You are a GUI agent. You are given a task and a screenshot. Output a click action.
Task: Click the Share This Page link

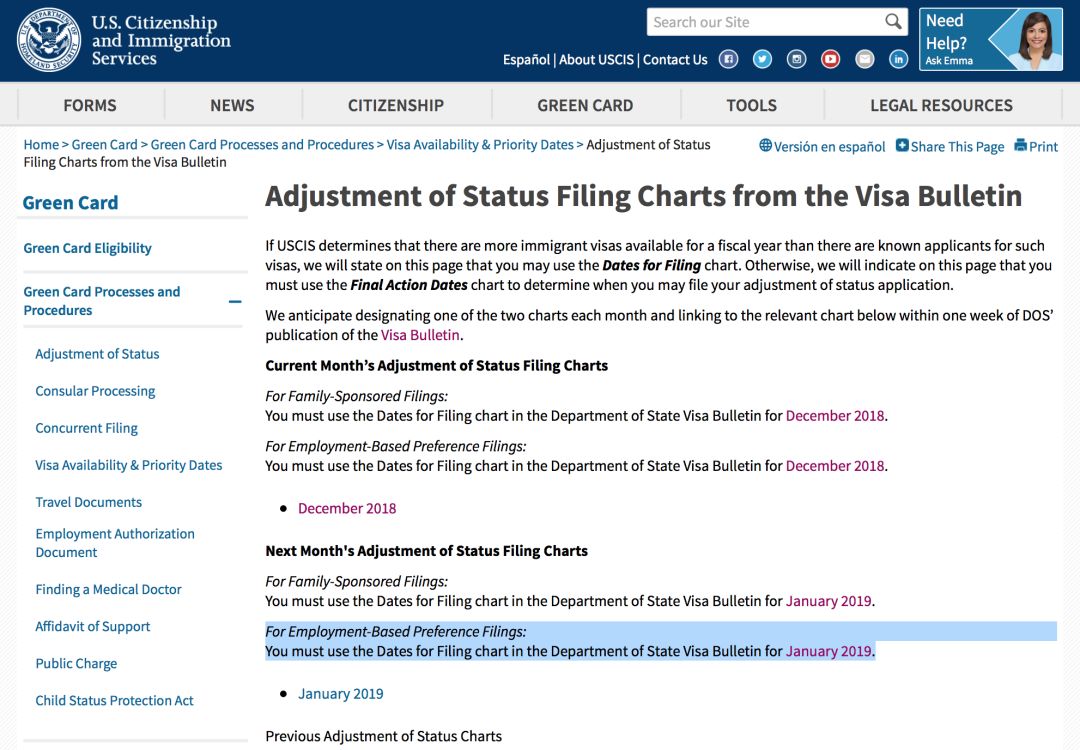point(950,146)
